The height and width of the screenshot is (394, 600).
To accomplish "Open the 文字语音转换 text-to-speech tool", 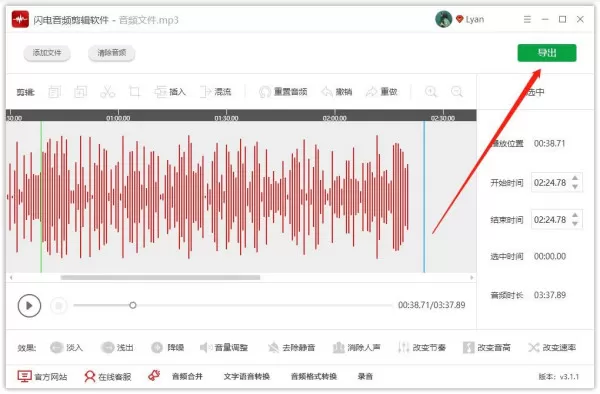I will (247, 376).
